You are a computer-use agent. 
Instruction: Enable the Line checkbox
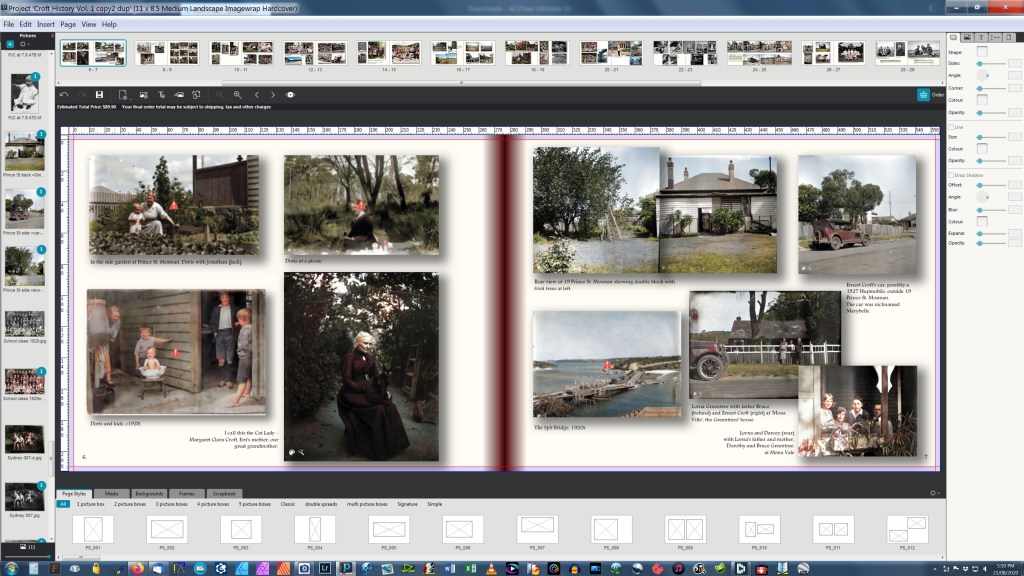(950, 127)
